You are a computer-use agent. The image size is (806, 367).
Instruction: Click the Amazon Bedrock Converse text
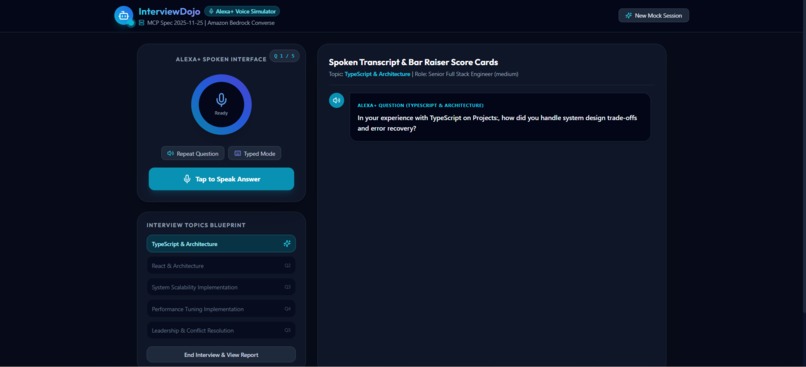[241, 23]
